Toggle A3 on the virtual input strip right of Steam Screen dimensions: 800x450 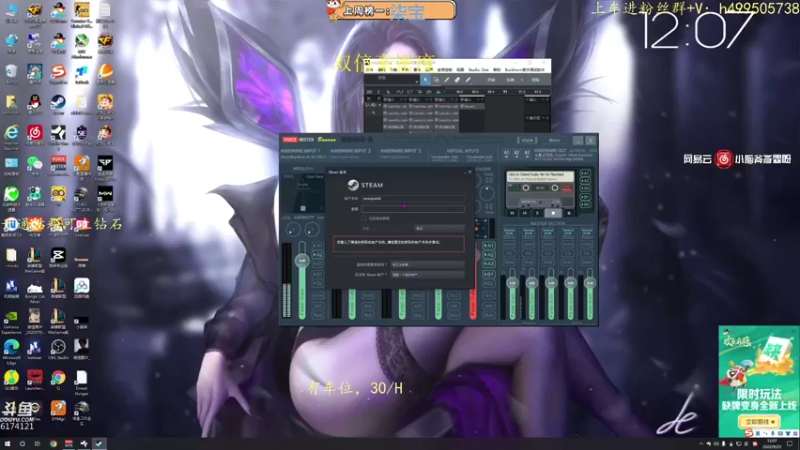click(x=489, y=264)
